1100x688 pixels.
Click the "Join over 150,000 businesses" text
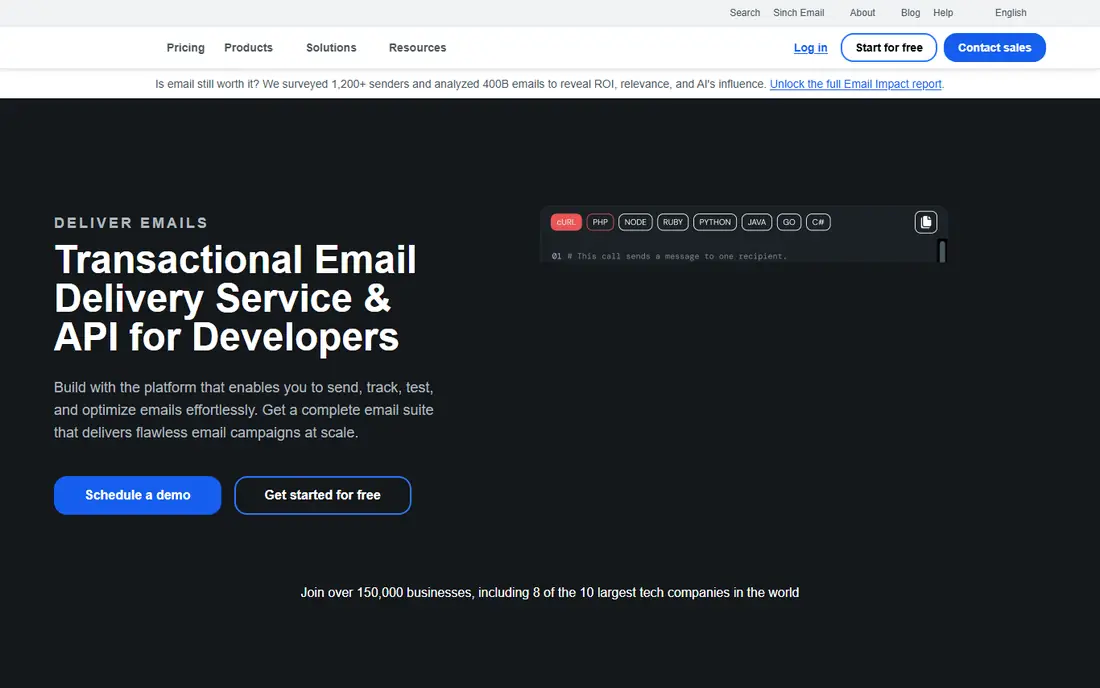click(549, 593)
